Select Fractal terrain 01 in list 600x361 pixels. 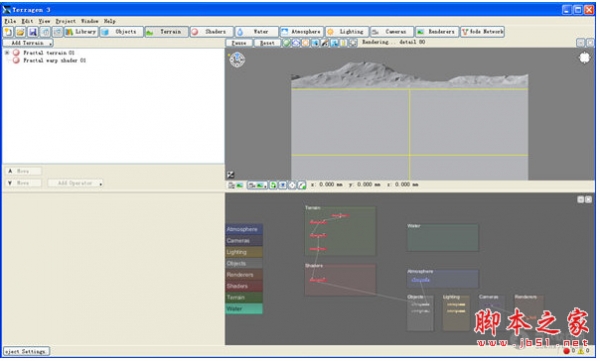49,53
